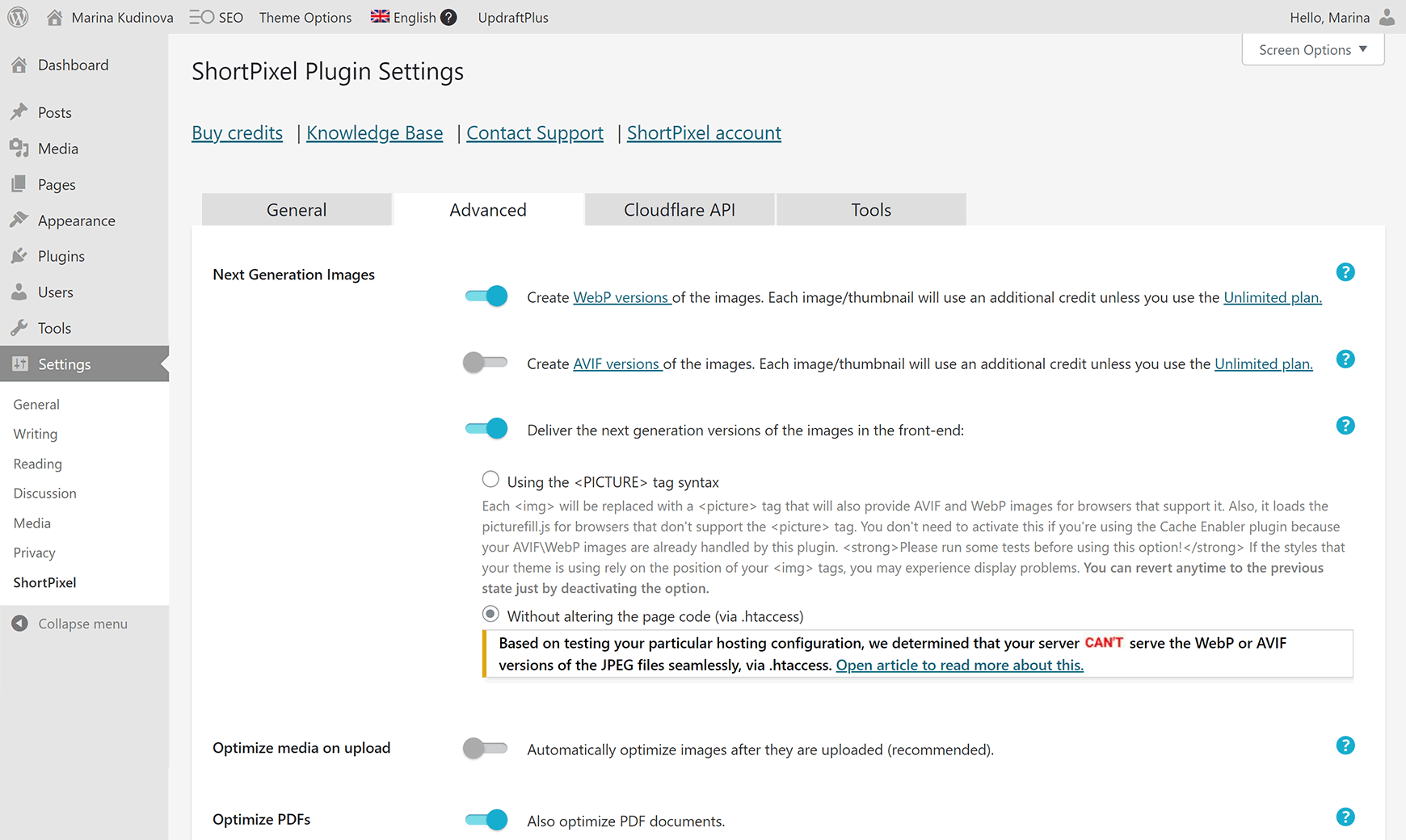Switch to the General tab
The image size is (1406, 840).
[x=297, y=209]
